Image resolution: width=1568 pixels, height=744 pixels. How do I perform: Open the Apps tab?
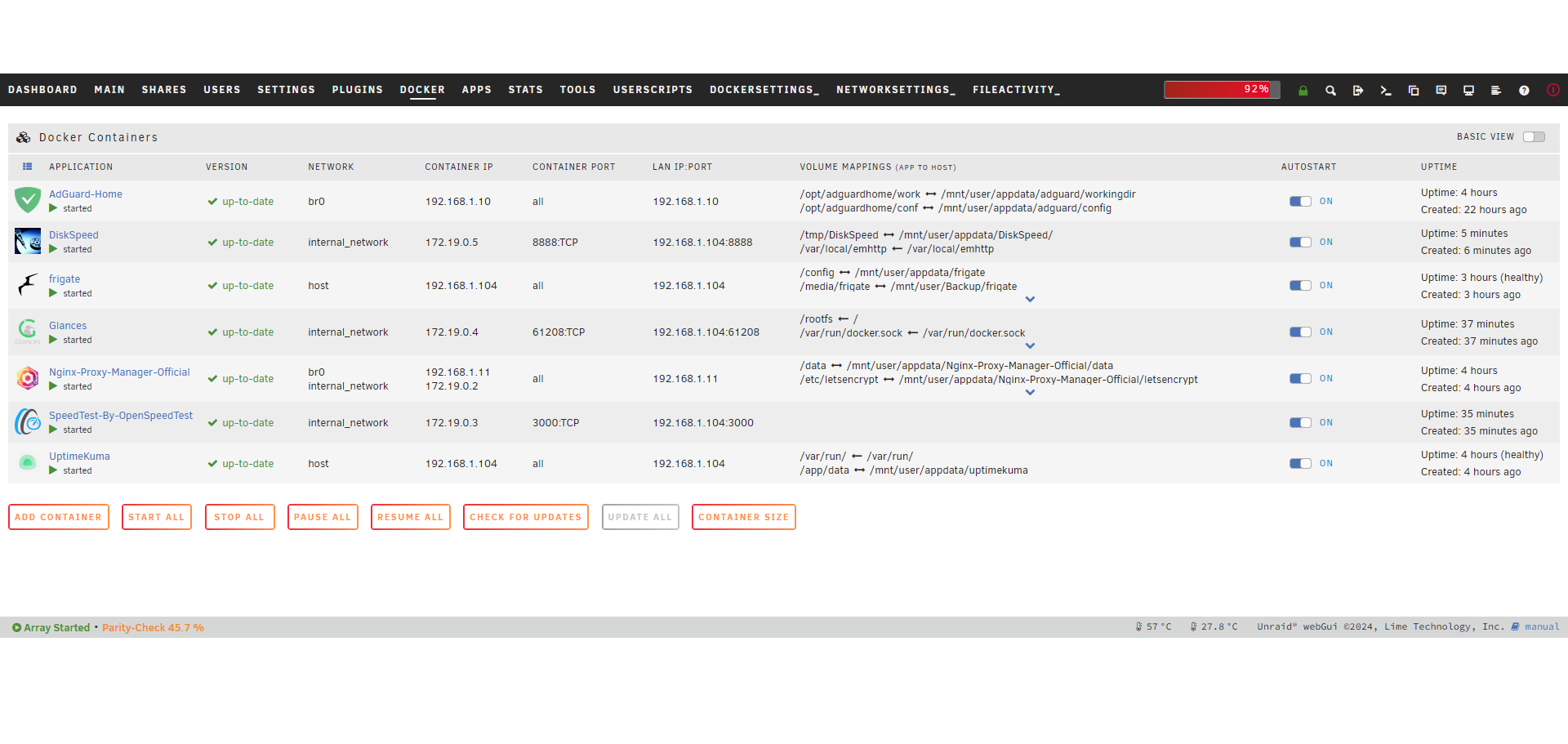(477, 90)
